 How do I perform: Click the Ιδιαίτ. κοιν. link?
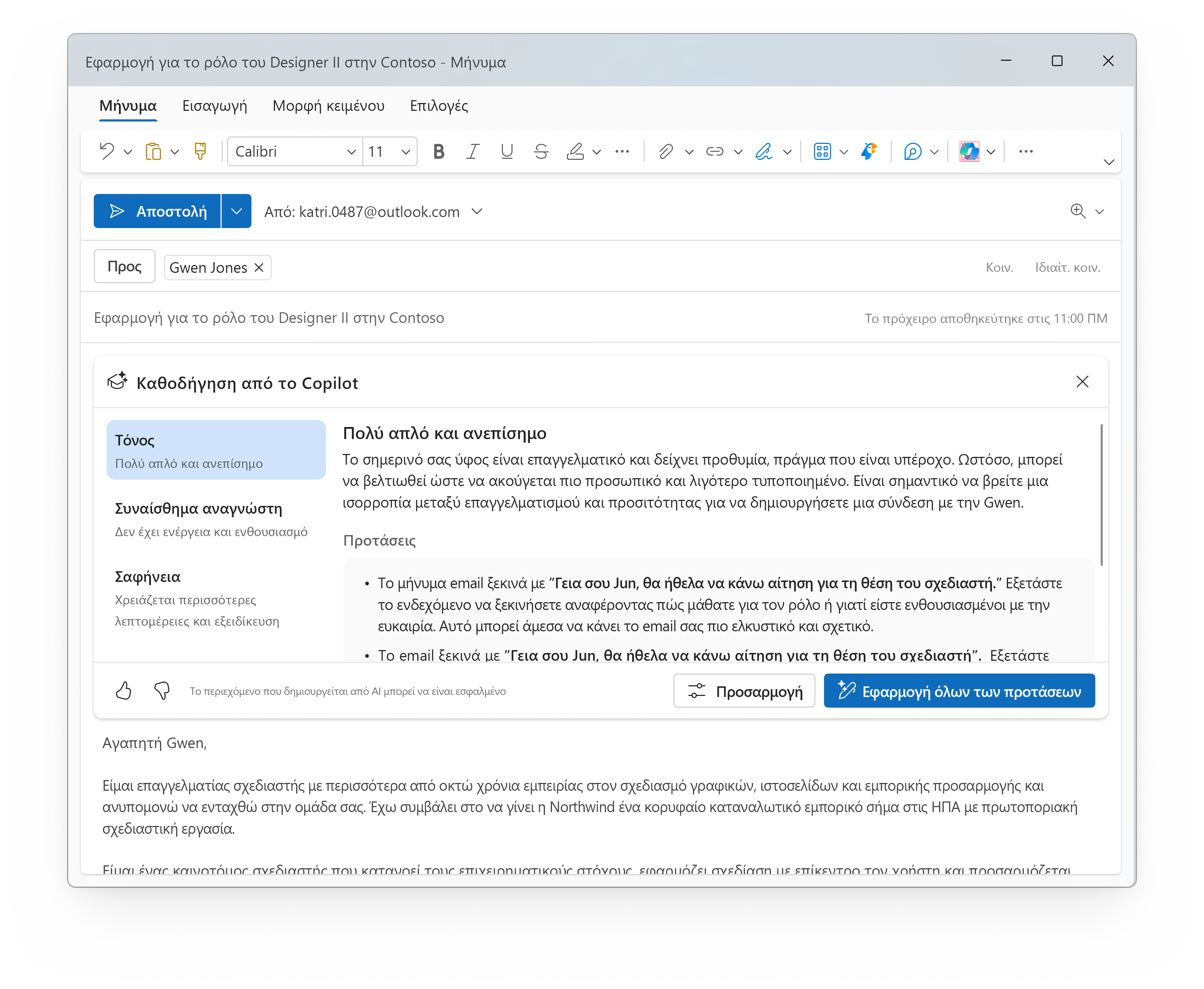tap(1068, 268)
